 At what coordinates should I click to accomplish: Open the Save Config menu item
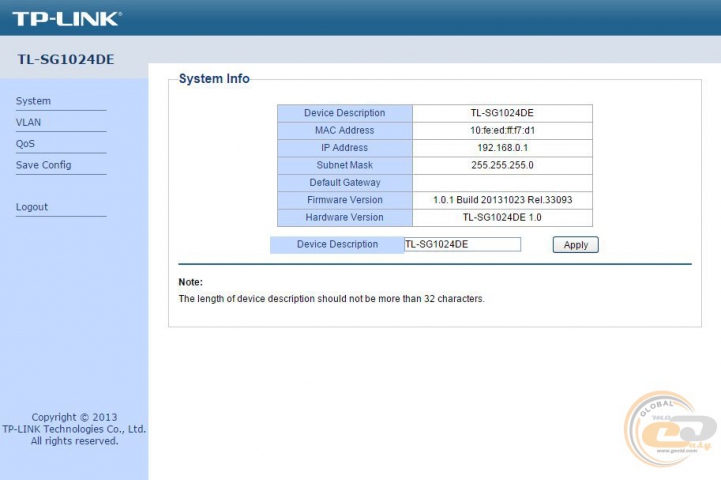pyautogui.click(x=44, y=165)
